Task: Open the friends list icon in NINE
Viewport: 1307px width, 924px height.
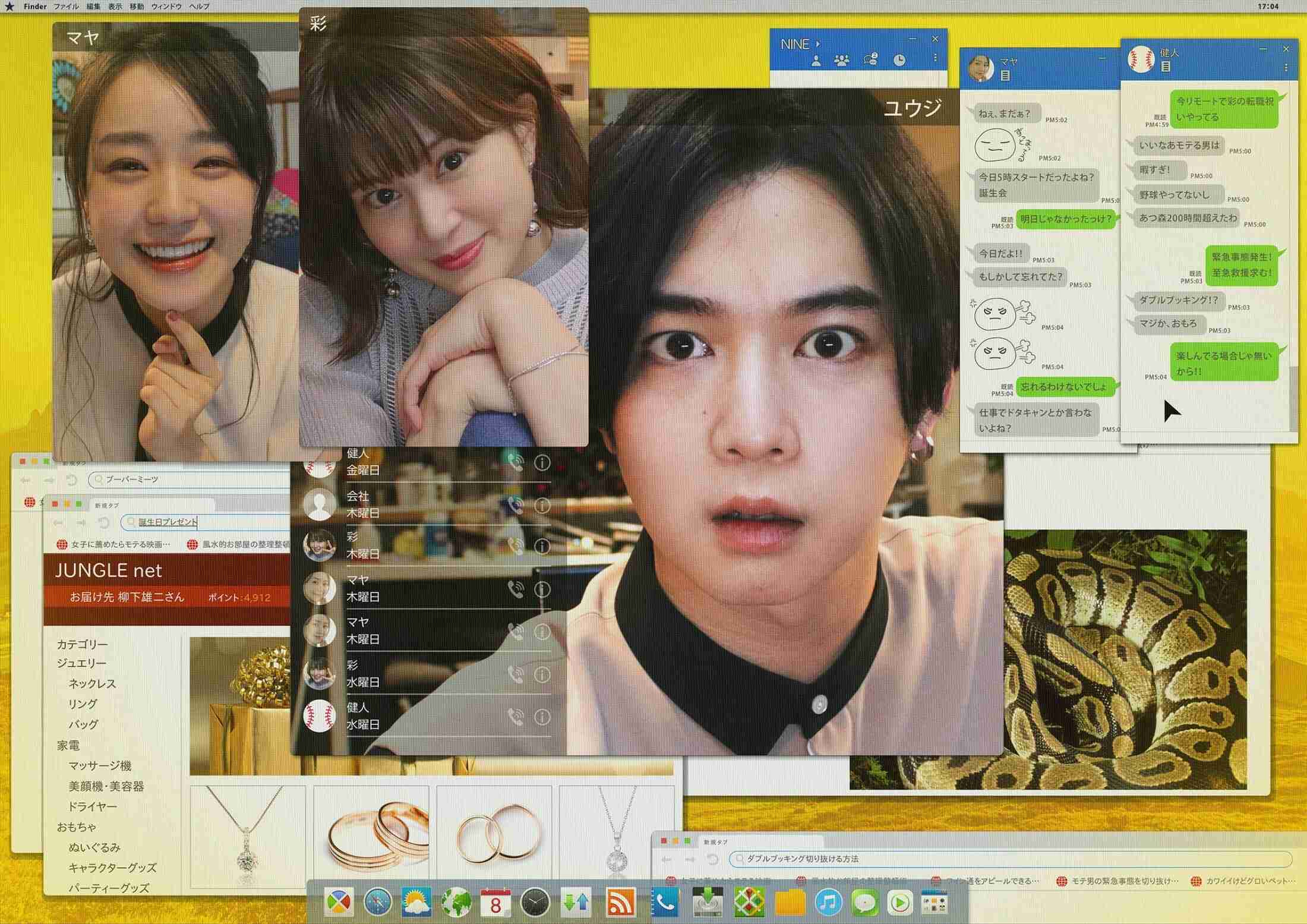Action: pos(816,60)
